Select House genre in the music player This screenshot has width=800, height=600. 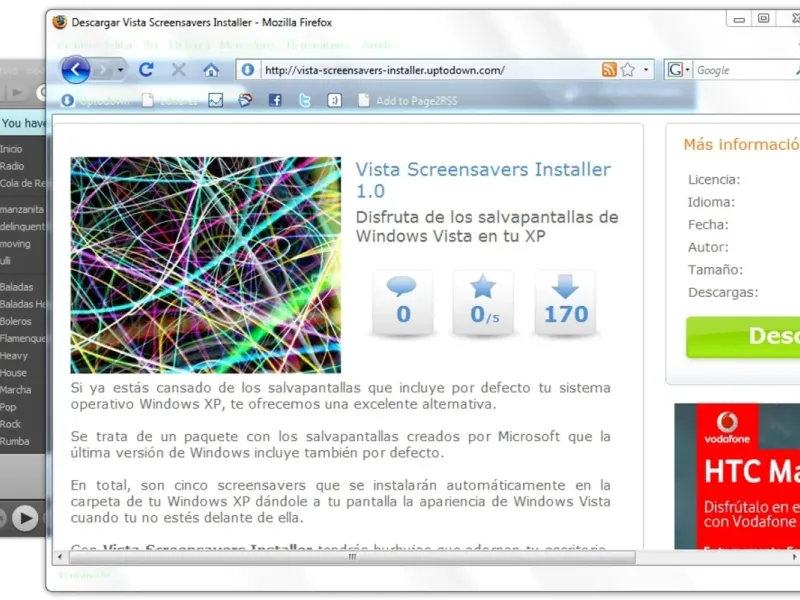13,372
